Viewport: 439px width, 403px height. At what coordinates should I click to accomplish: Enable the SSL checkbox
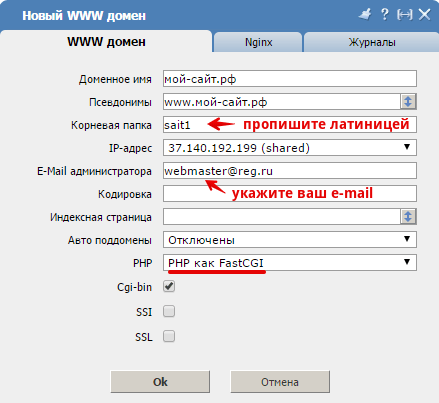169,336
